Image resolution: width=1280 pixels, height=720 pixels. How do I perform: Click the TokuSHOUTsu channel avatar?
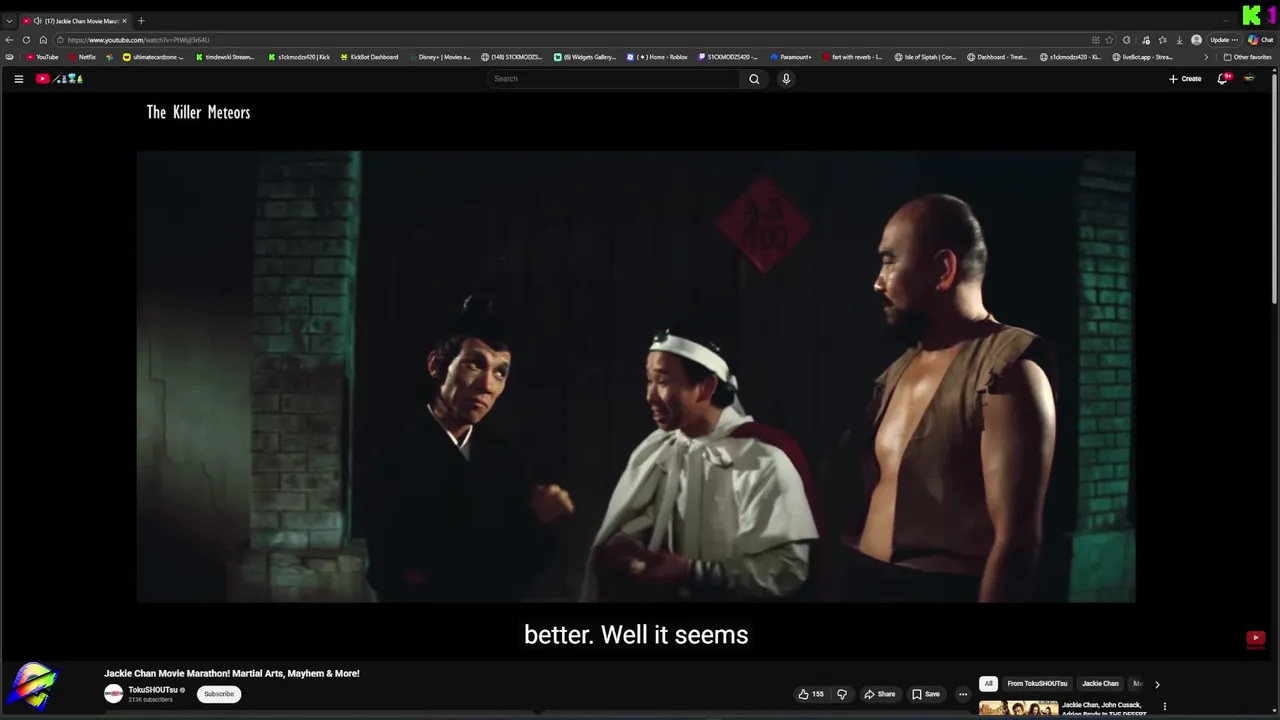point(113,694)
